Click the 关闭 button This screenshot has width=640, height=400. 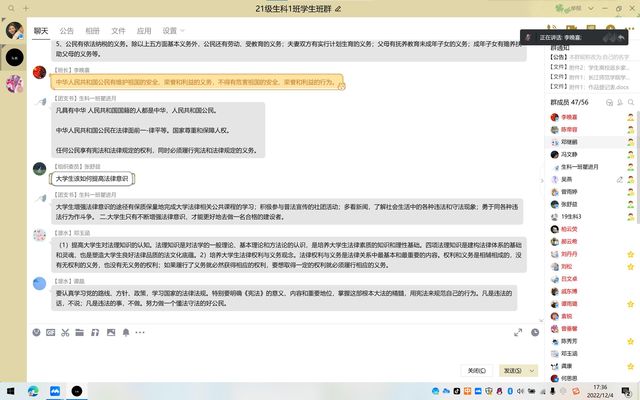tap(476, 370)
